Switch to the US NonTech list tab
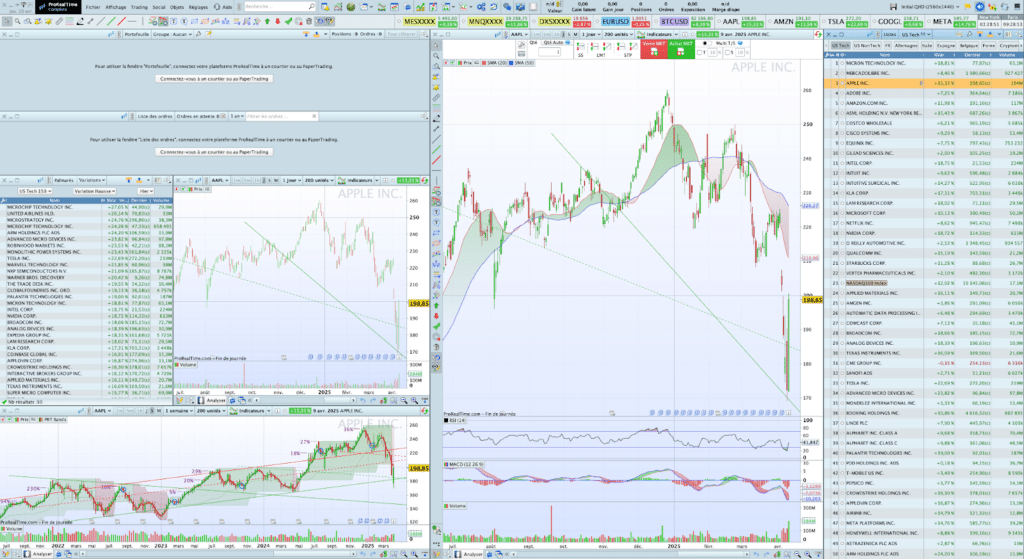Image resolution: width=1024 pixels, height=559 pixels. [866, 46]
